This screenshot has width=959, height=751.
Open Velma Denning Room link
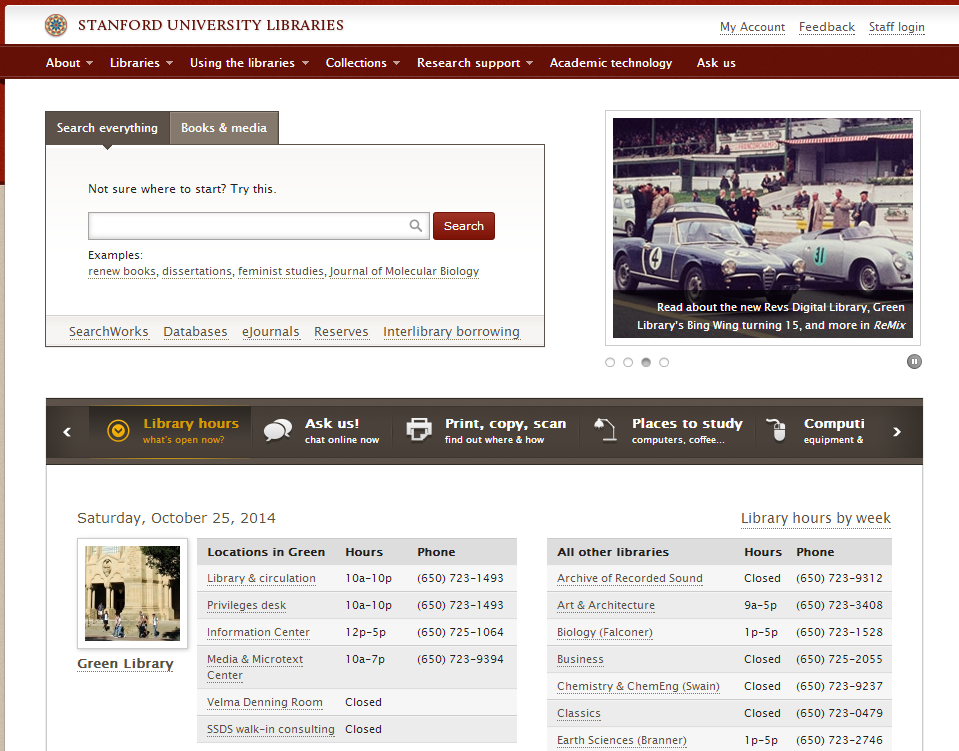[x=264, y=702]
